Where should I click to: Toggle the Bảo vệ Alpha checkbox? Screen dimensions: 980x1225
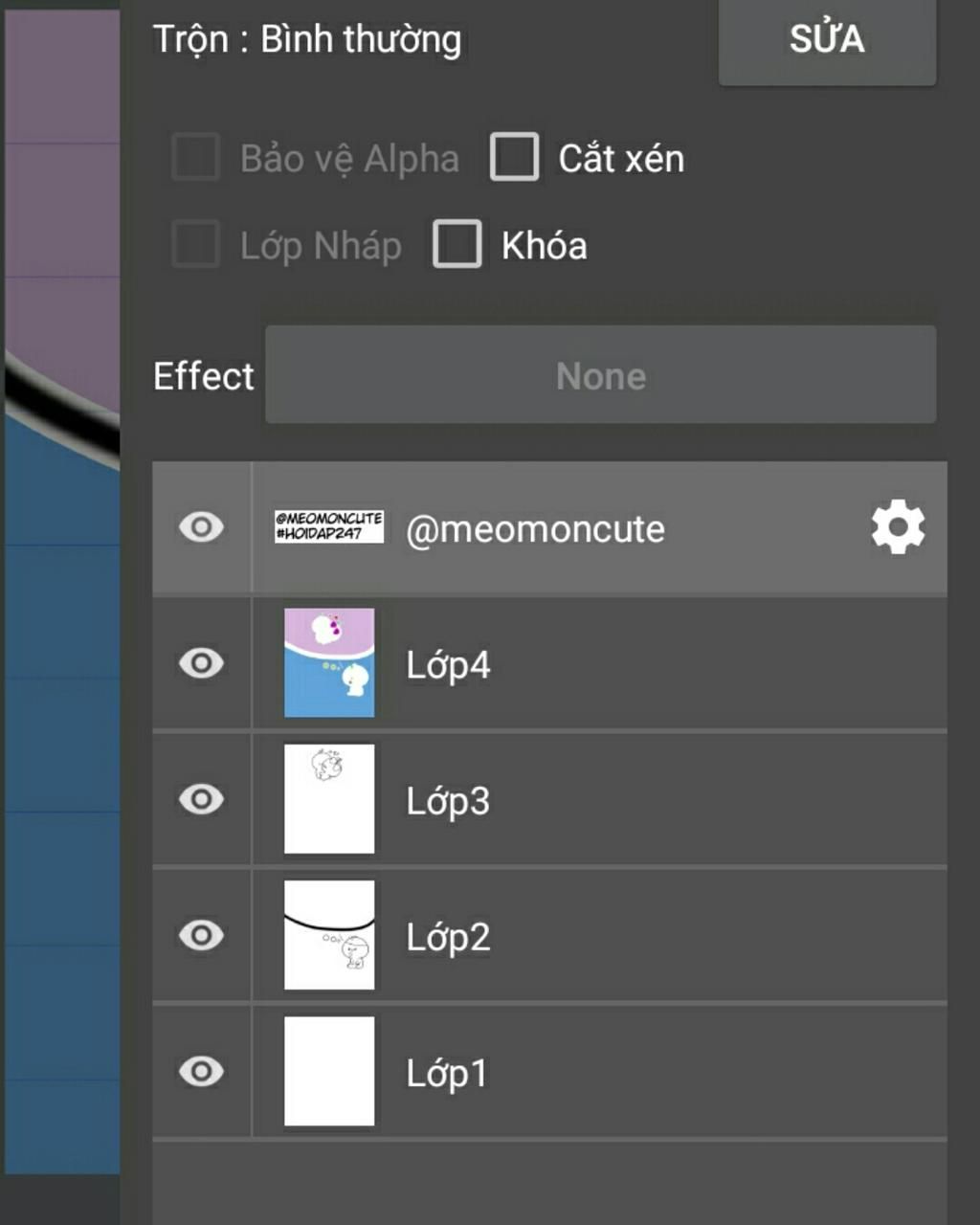tap(196, 157)
